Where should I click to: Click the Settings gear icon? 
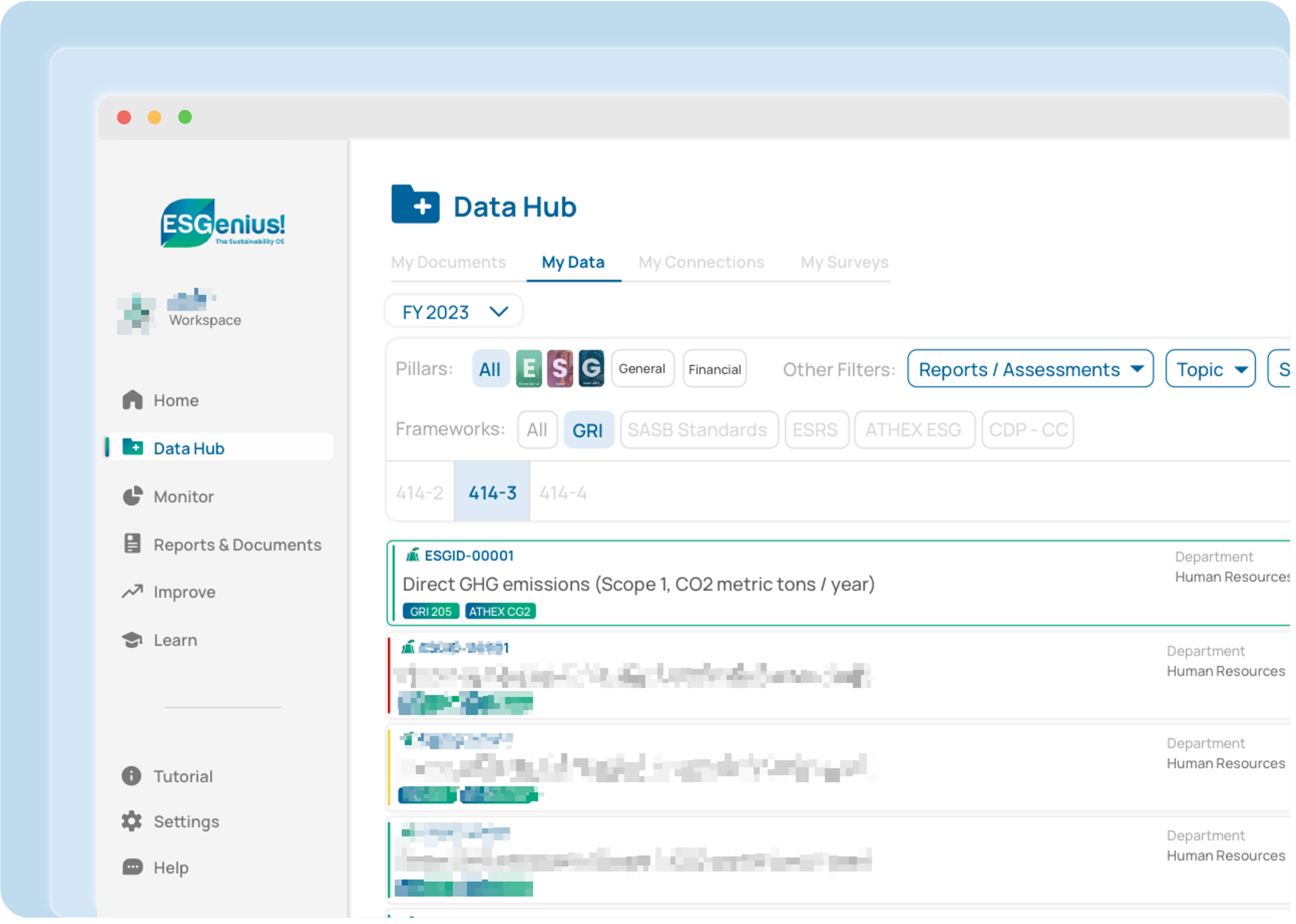pos(133,821)
